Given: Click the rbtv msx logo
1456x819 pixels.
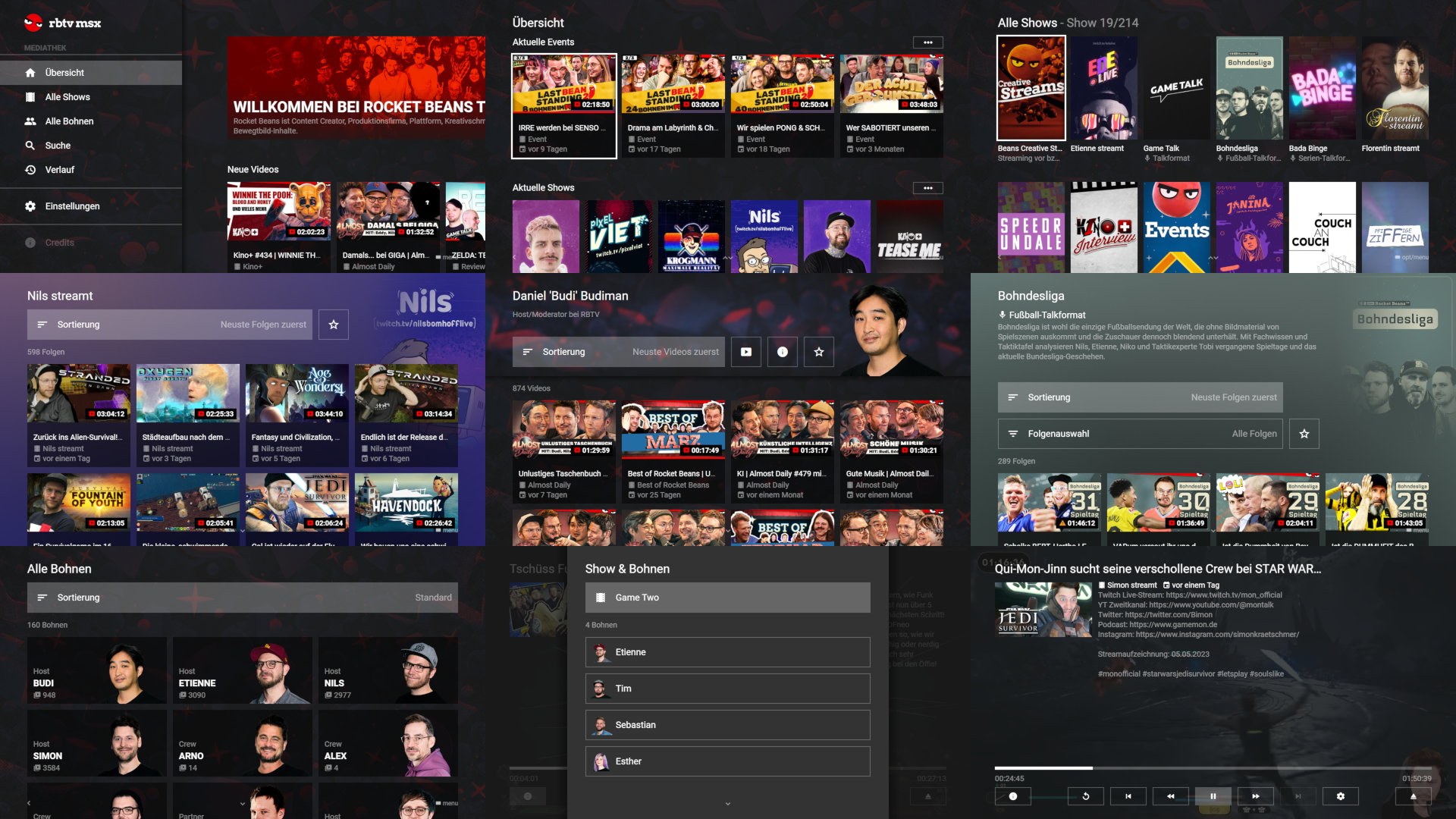Looking at the screenshot, I should click(62, 23).
